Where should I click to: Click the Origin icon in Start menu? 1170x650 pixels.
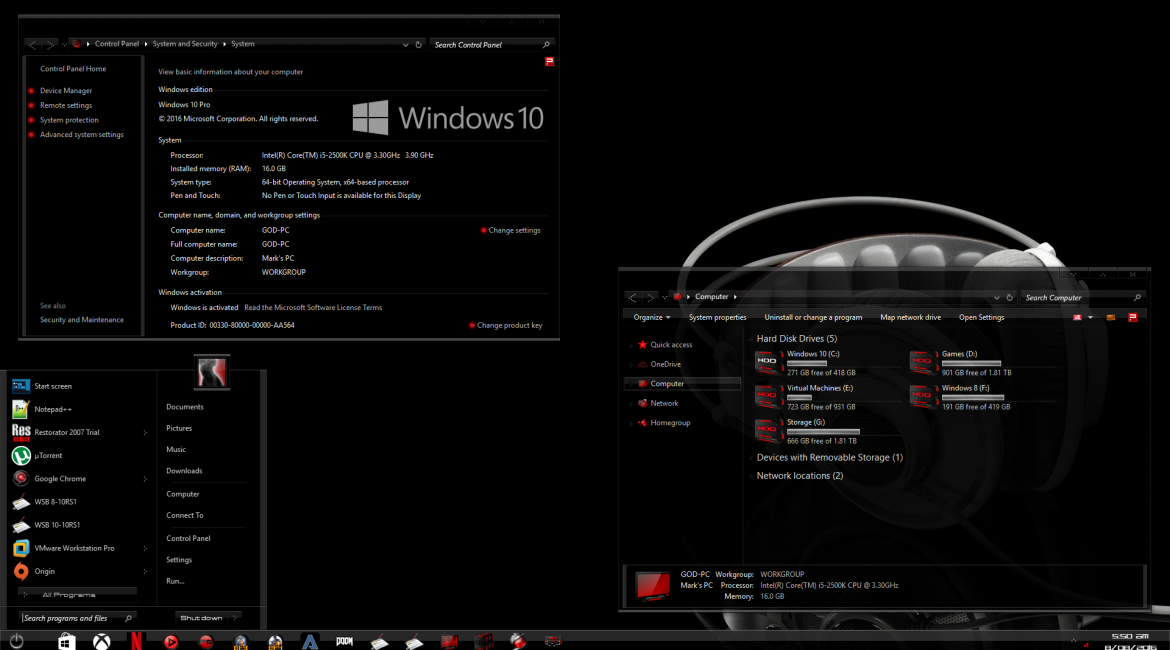pos(21,571)
